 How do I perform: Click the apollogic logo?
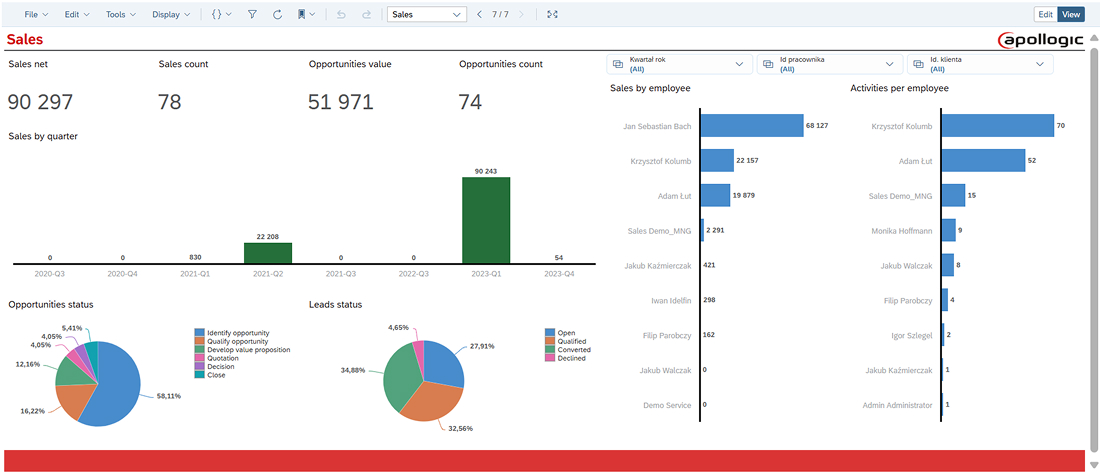[1041, 40]
